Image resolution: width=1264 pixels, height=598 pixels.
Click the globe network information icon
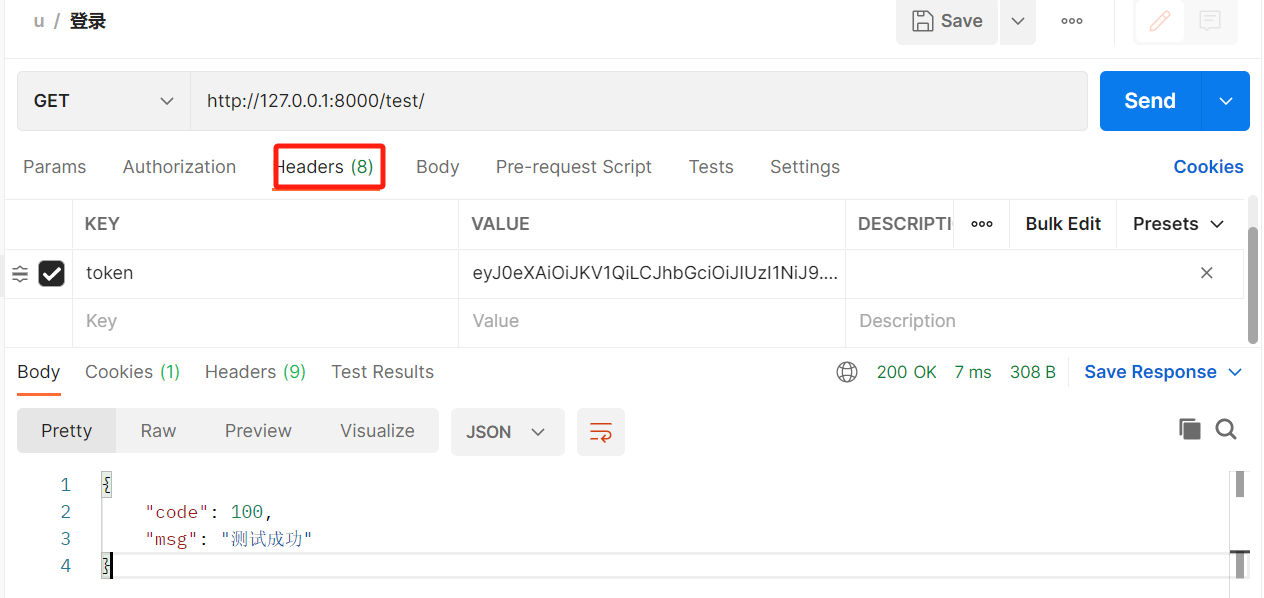pyautogui.click(x=847, y=372)
